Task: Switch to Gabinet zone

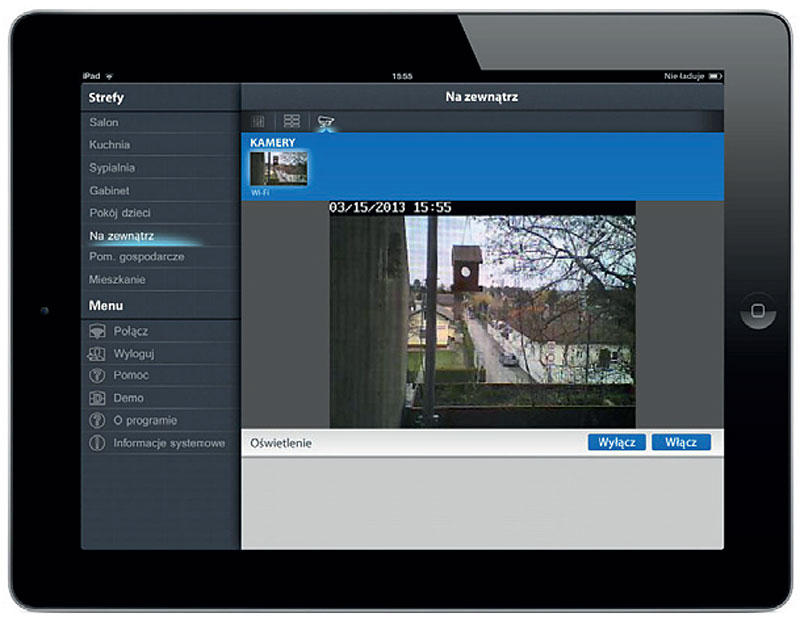Action: click(x=160, y=190)
